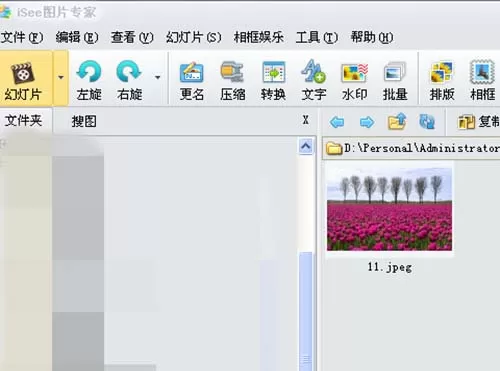Open the 文件(F) menu
The image size is (500, 371).
[22, 37]
